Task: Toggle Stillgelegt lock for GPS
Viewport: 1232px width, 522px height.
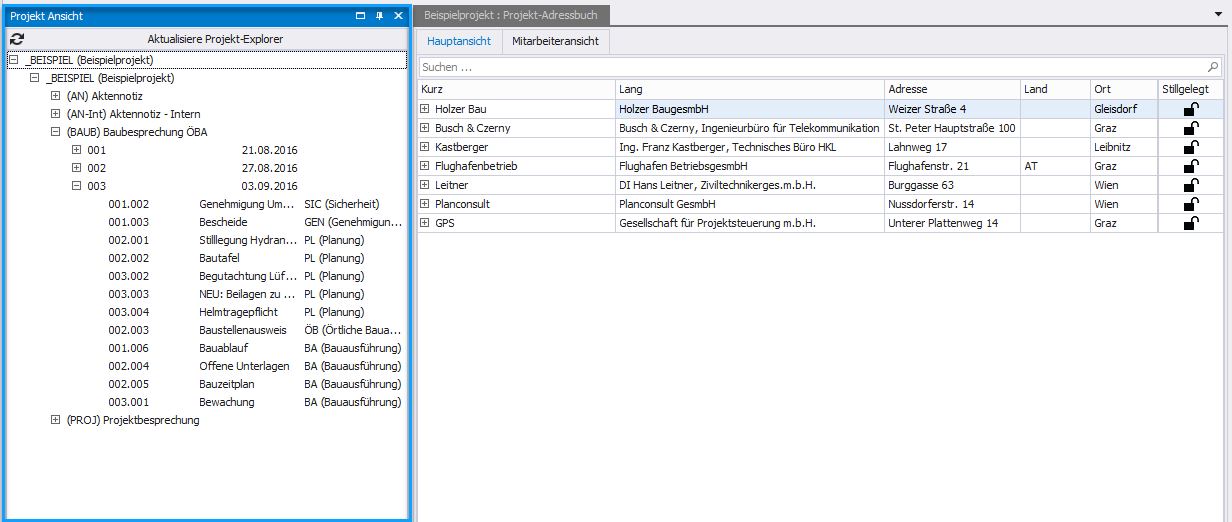Action: pyautogui.click(x=1191, y=223)
